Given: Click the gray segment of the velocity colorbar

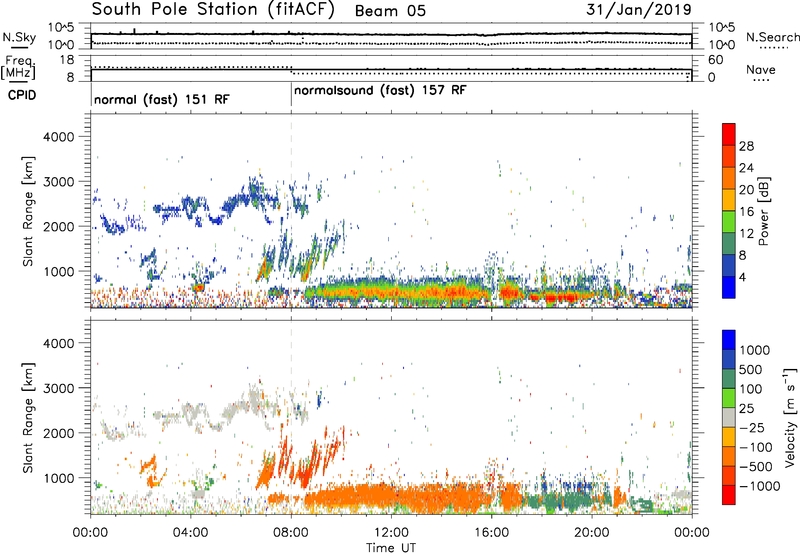Looking at the screenshot, I should tap(729, 417).
